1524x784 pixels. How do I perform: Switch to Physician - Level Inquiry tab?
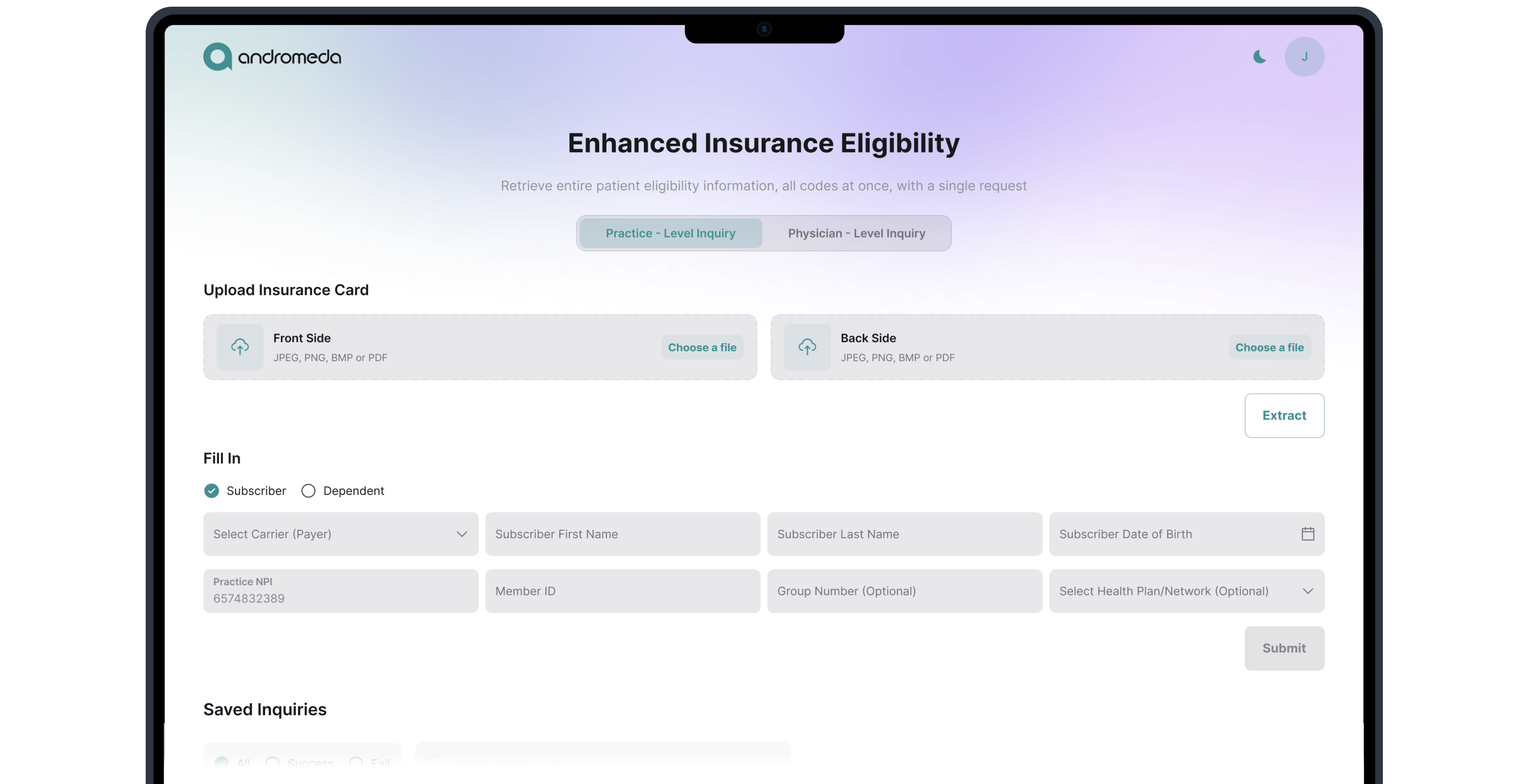pyautogui.click(x=856, y=233)
